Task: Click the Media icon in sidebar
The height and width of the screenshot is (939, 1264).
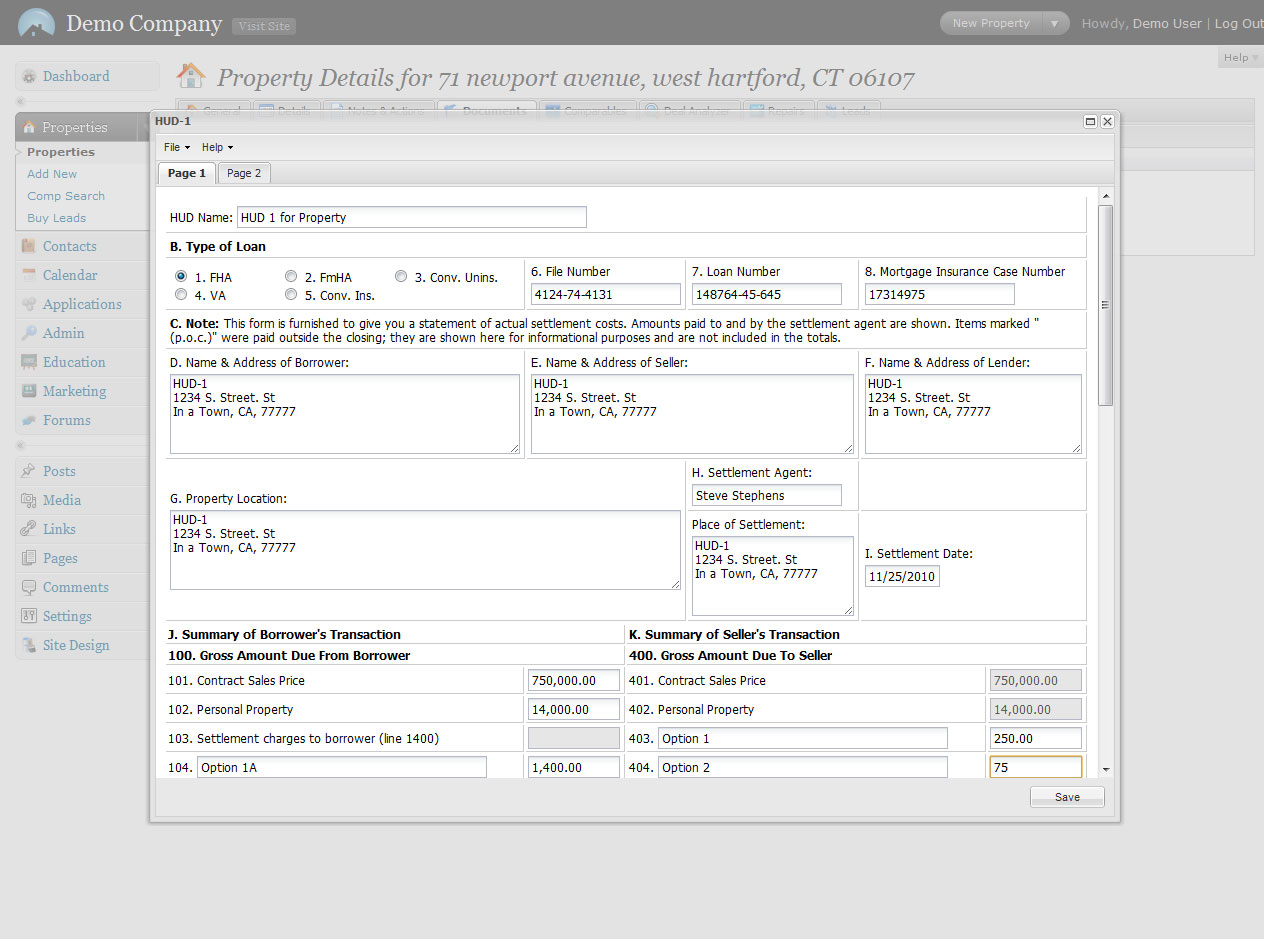Action: point(29,501)
